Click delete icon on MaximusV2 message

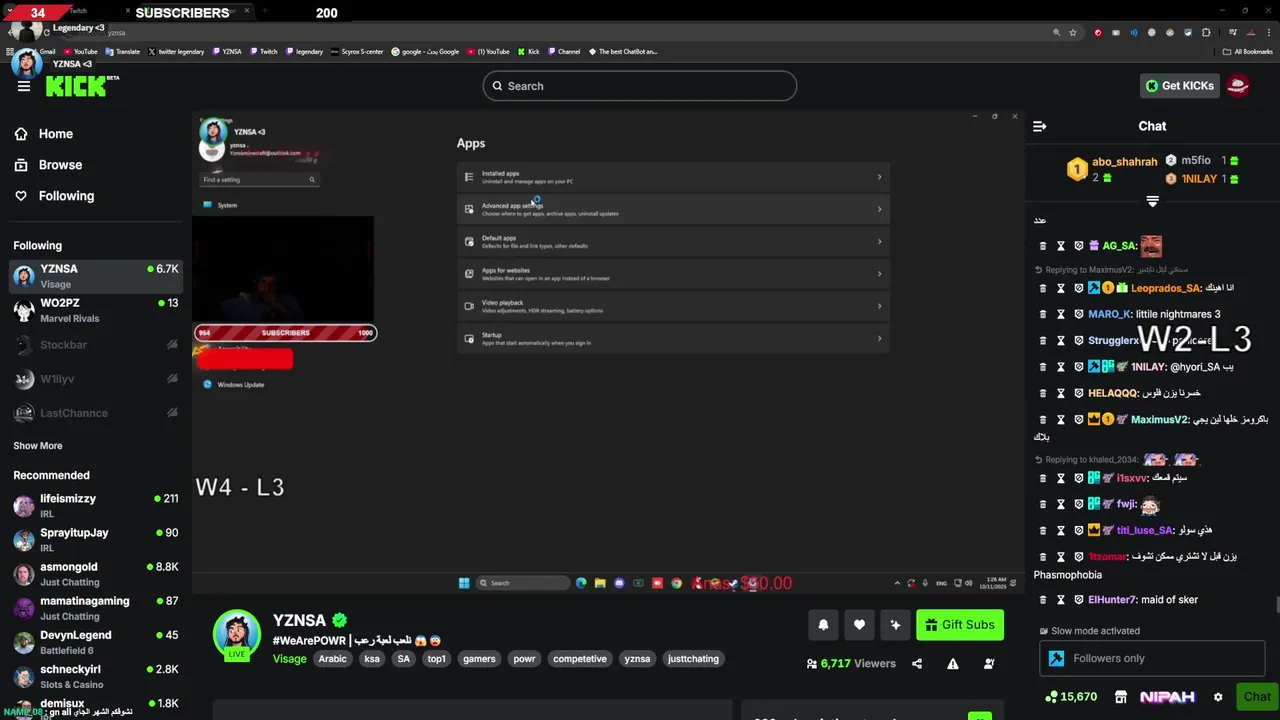coord(1043,420)
